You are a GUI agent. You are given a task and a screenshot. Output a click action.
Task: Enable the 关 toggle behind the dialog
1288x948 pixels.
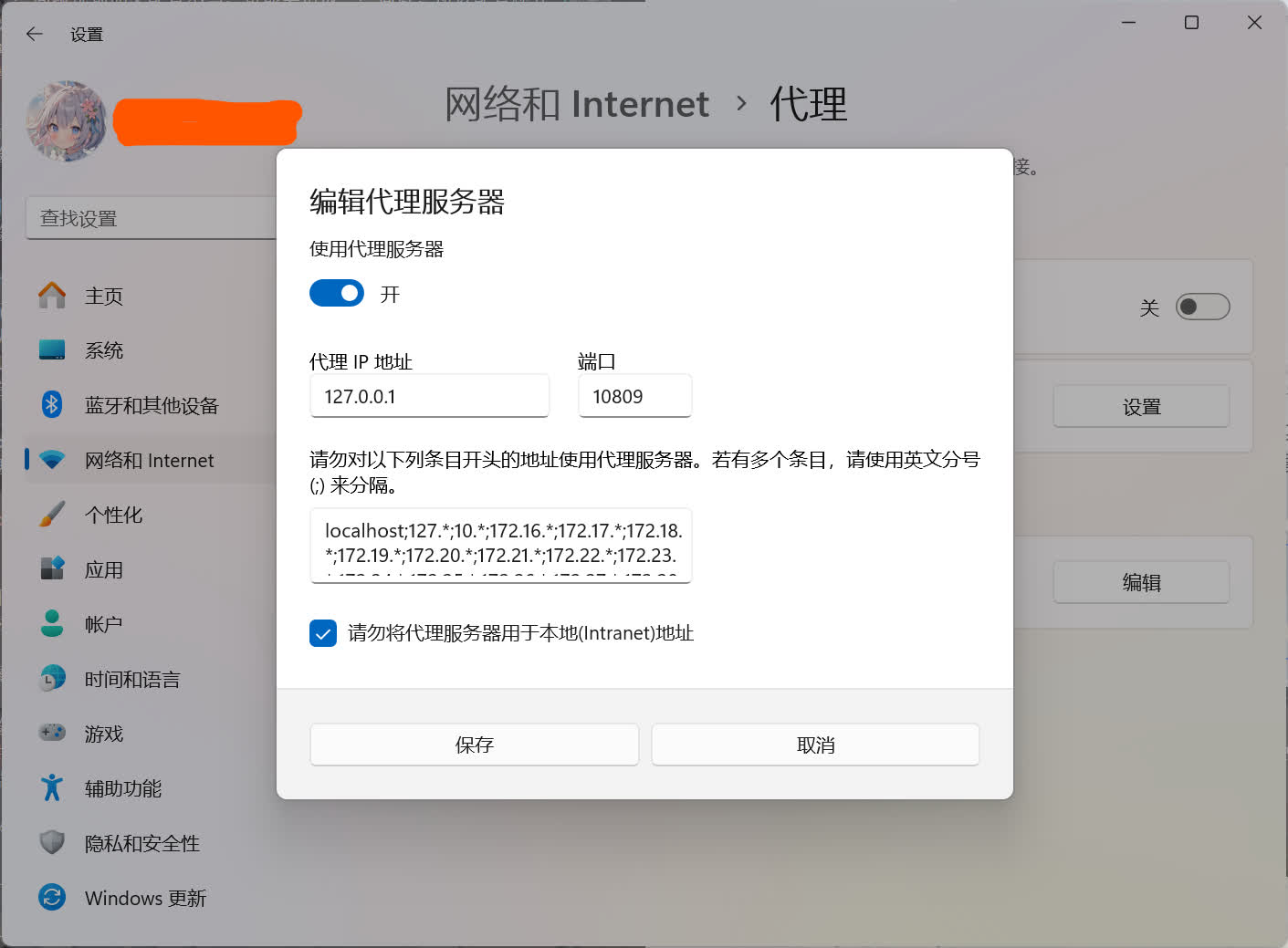(x=1203, y=307)
